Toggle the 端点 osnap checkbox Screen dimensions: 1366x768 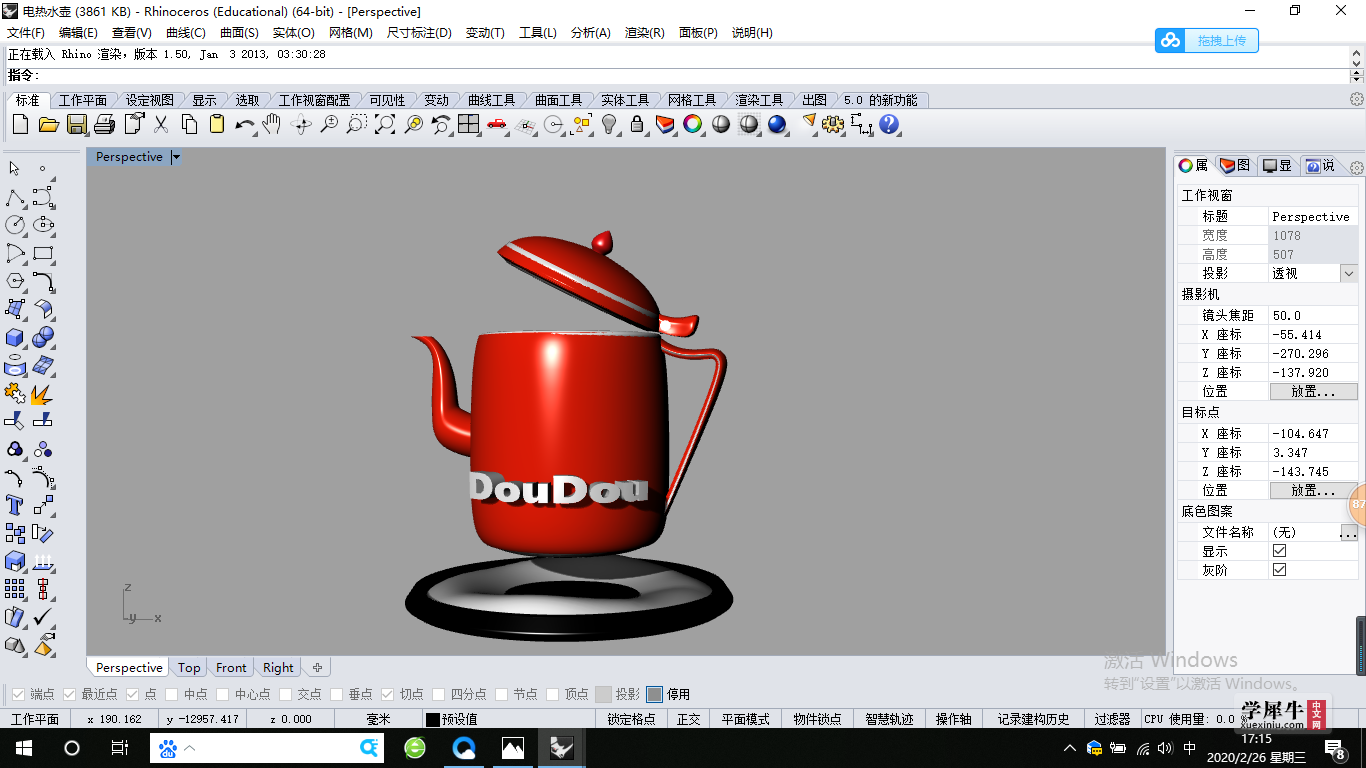18,694
